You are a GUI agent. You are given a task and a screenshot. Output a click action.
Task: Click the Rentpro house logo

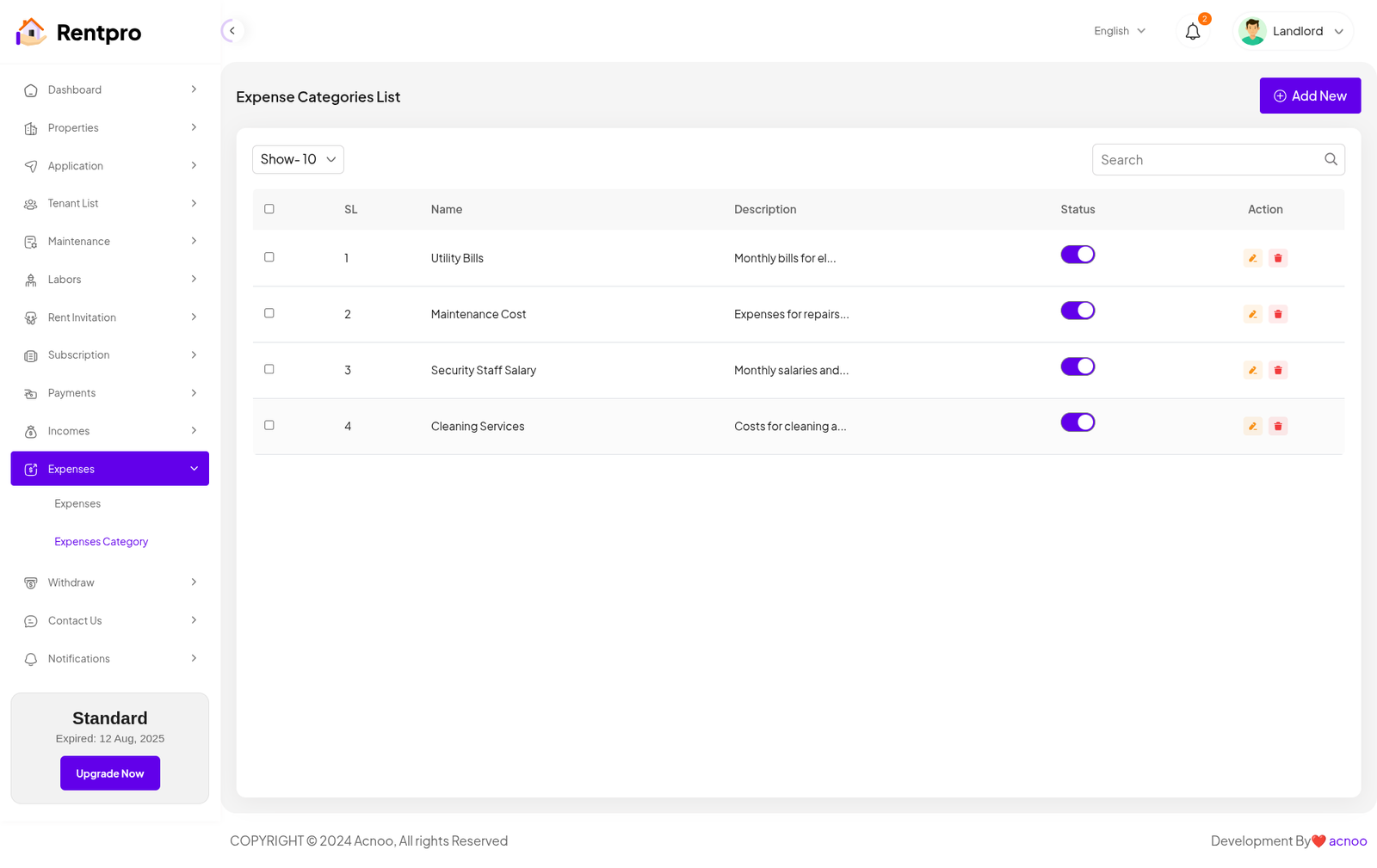tap(31, 32)
